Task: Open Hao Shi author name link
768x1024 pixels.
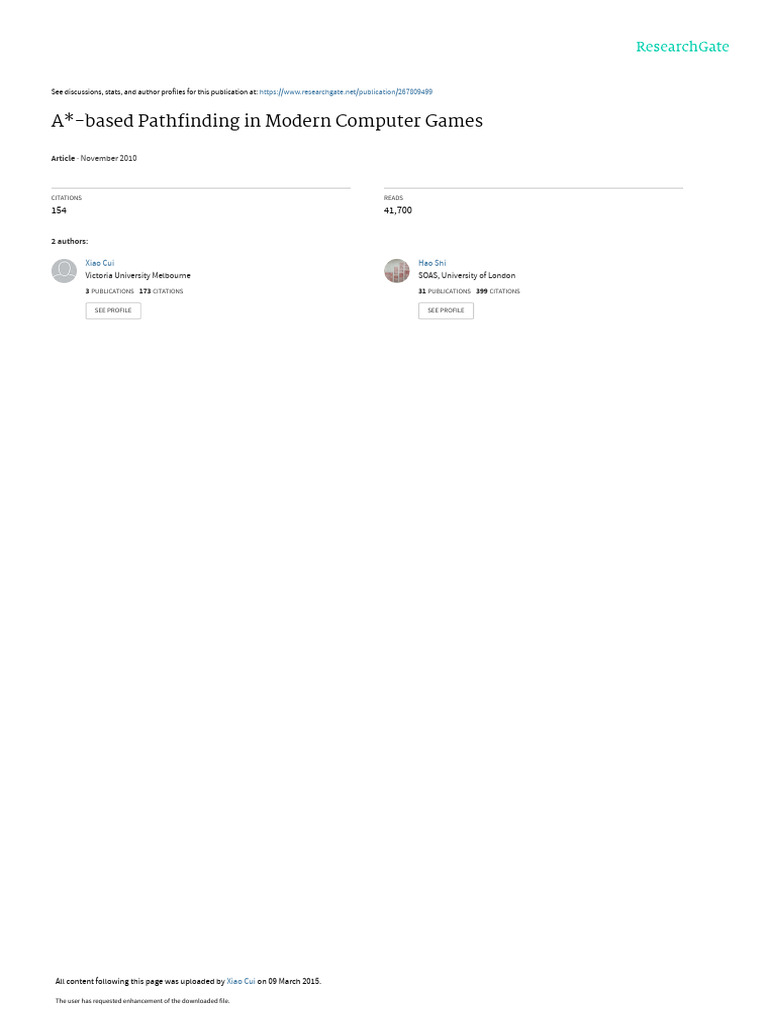Action: (432, 263)
